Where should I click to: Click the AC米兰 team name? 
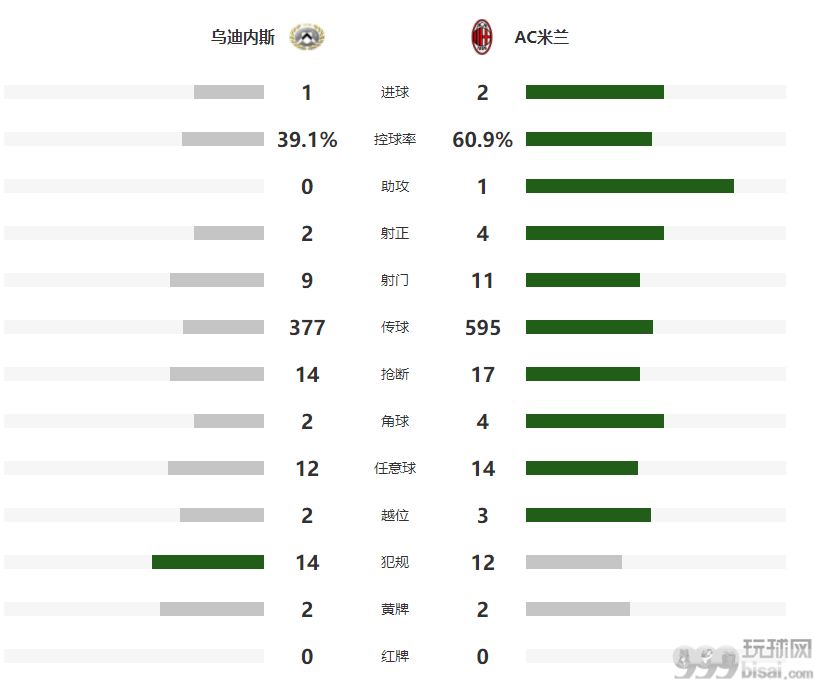point(541,37)
